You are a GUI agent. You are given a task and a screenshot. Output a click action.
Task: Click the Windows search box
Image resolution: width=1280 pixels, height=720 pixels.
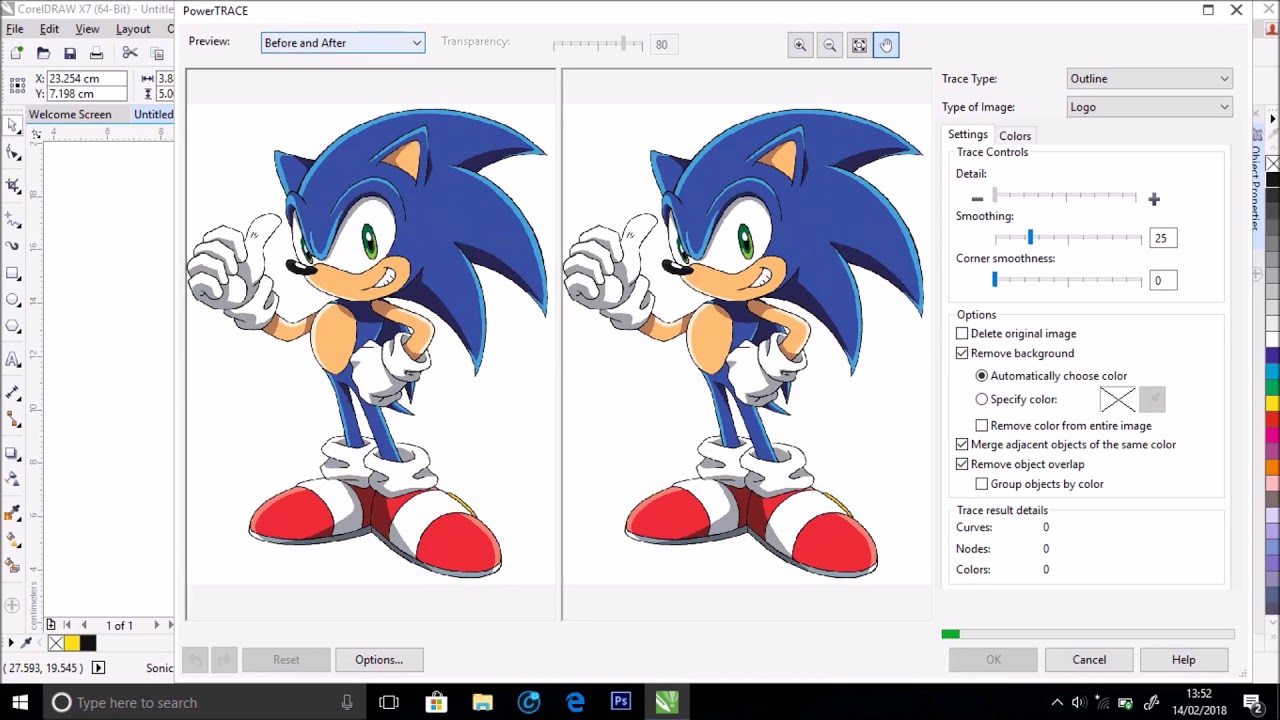(x=205, y=702)
